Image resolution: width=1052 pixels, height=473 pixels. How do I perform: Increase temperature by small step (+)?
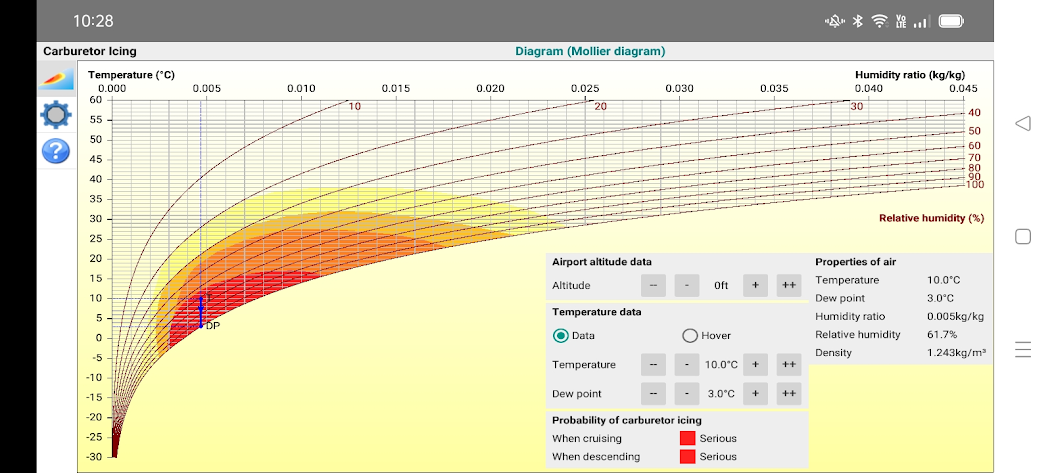point(755,365)
